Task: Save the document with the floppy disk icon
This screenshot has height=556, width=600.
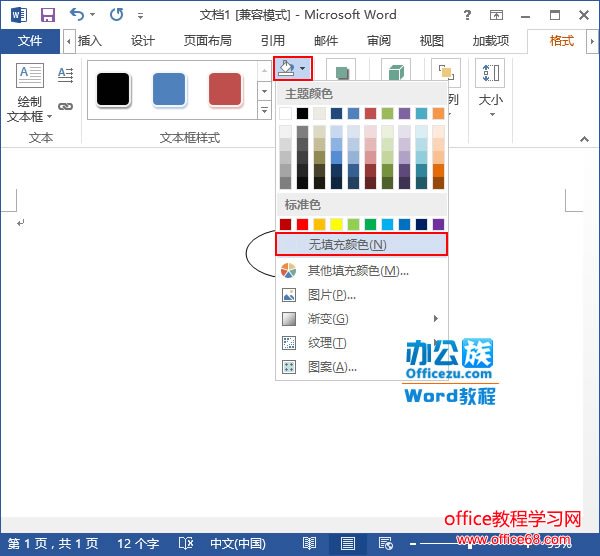Action: click(x=48, y=15)
